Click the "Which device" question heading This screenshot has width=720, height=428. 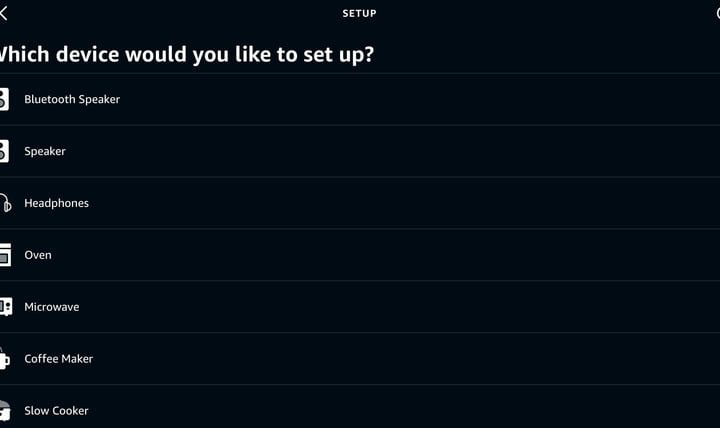(x=185, y=53)
